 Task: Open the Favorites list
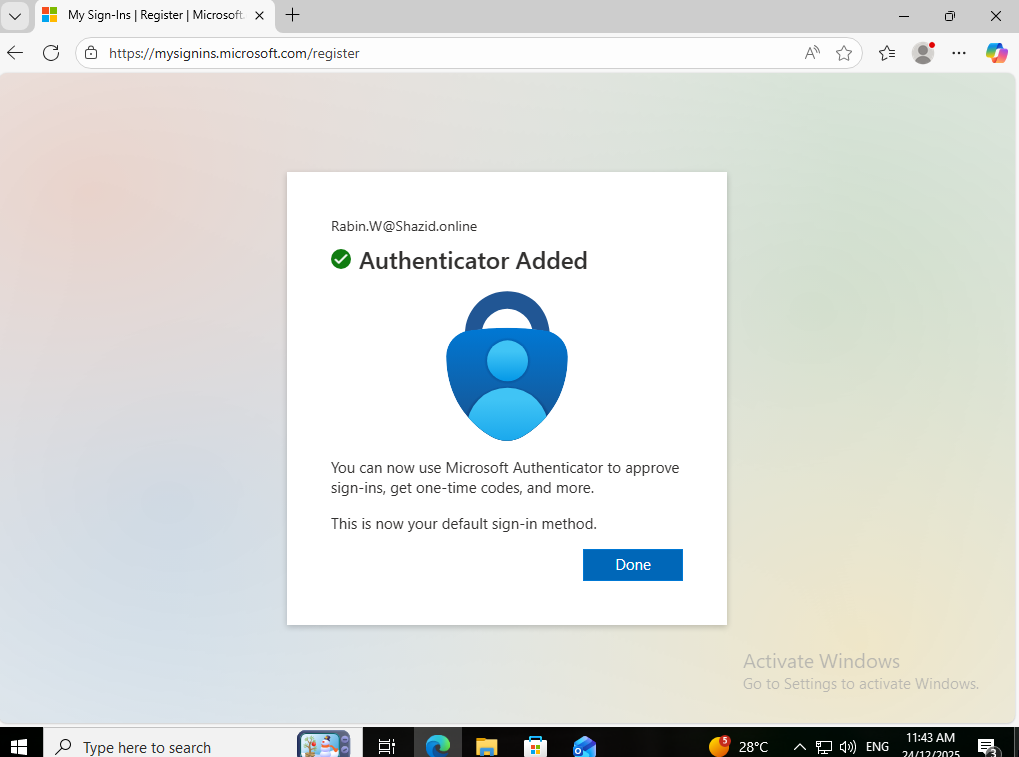click(x=886, y=53)
